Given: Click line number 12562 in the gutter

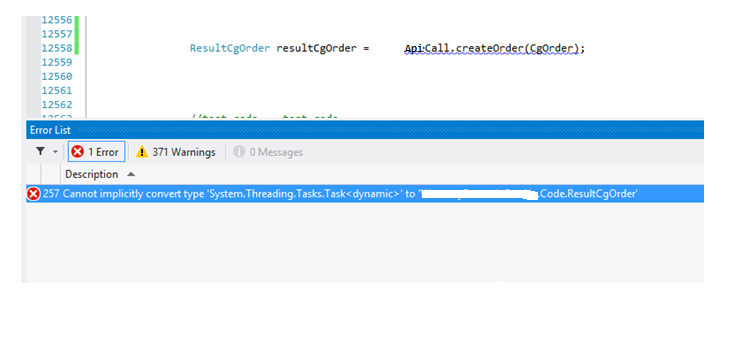Looking at the screenshot, I should coord(57,104).
